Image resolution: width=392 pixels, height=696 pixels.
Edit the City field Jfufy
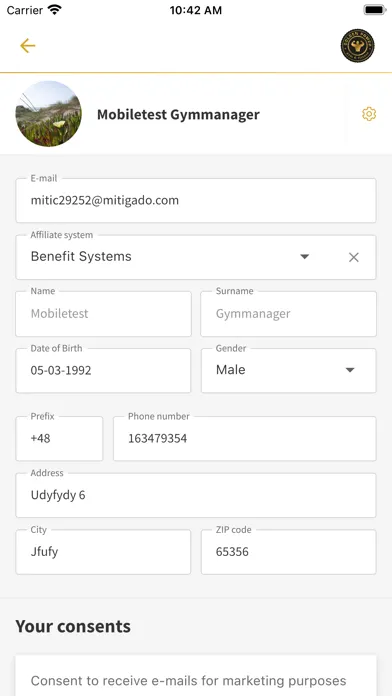(x=103, y=552)
